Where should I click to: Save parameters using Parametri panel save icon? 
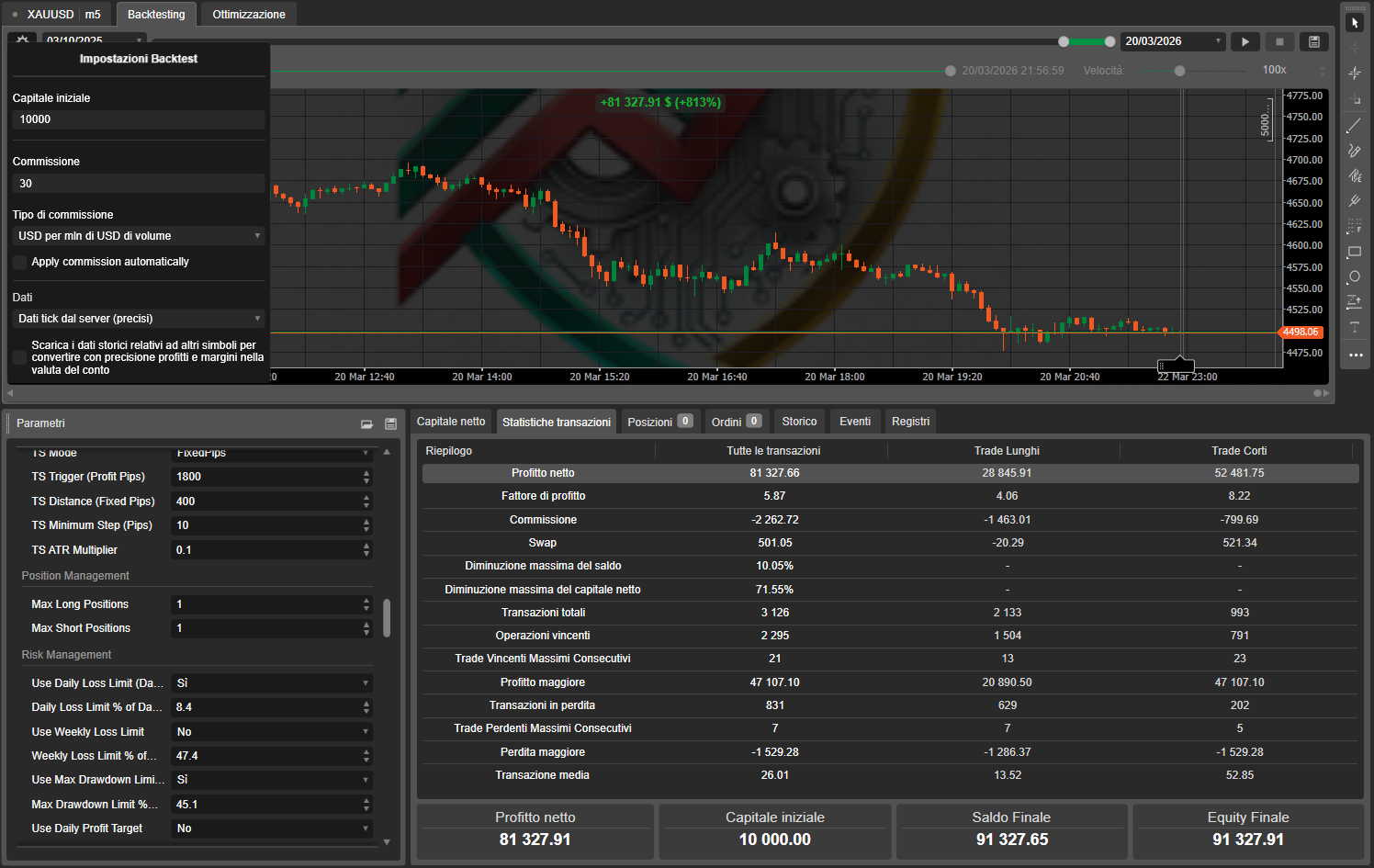[390, 423]
